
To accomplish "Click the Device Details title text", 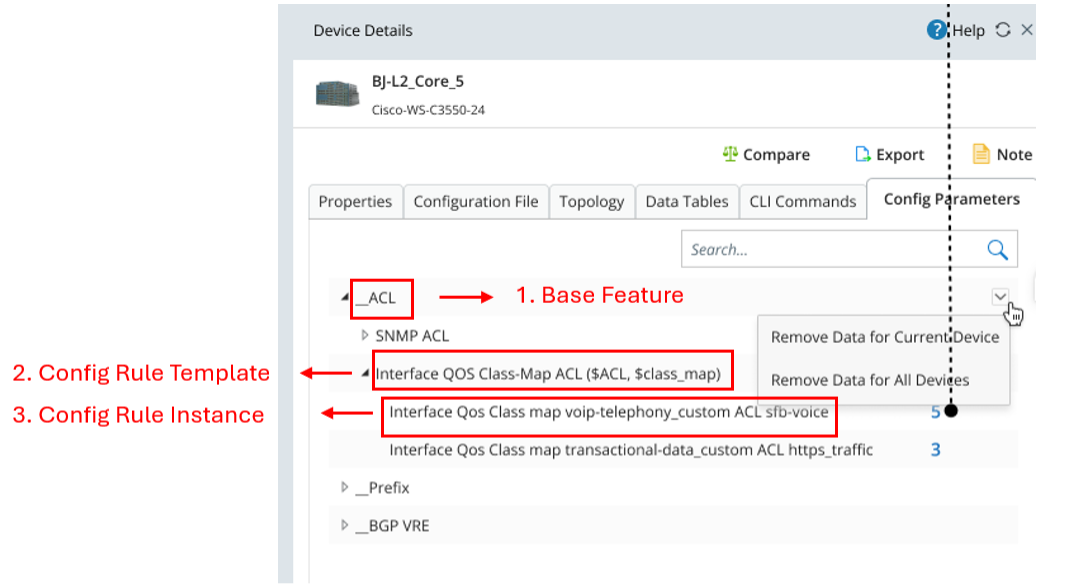I will (x=363, y=30).
